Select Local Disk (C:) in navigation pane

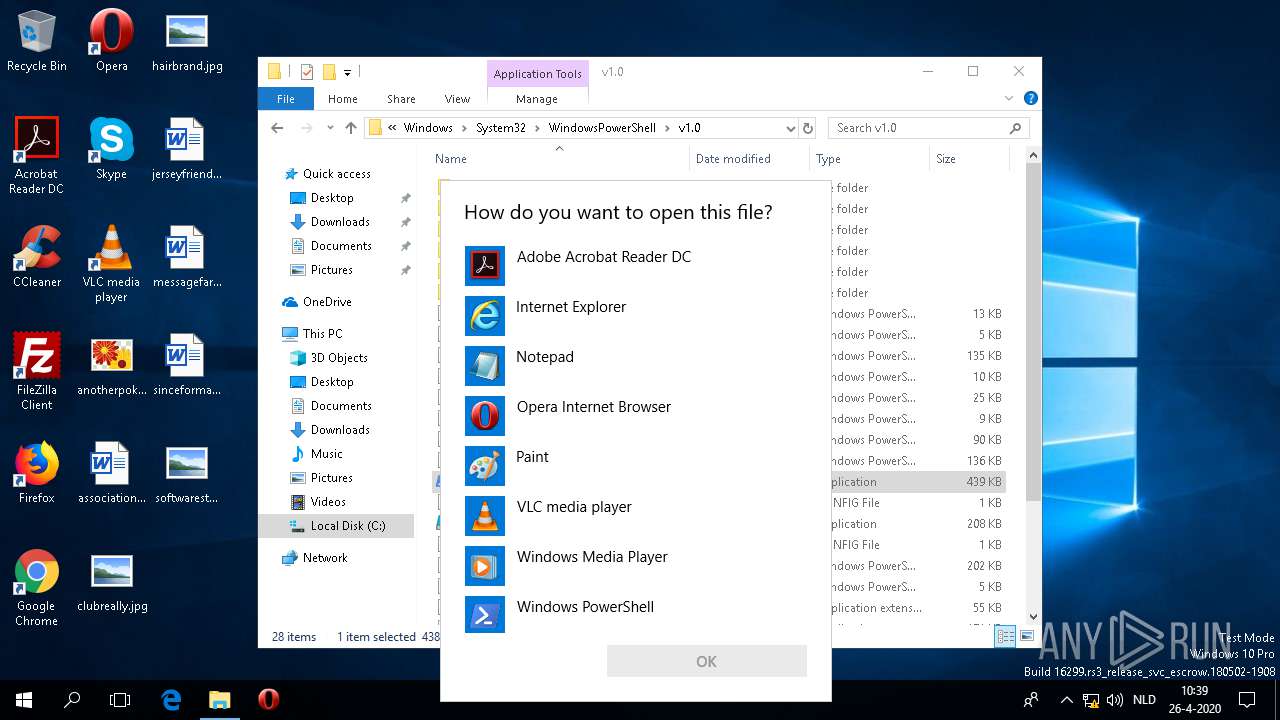click(347, 526)
